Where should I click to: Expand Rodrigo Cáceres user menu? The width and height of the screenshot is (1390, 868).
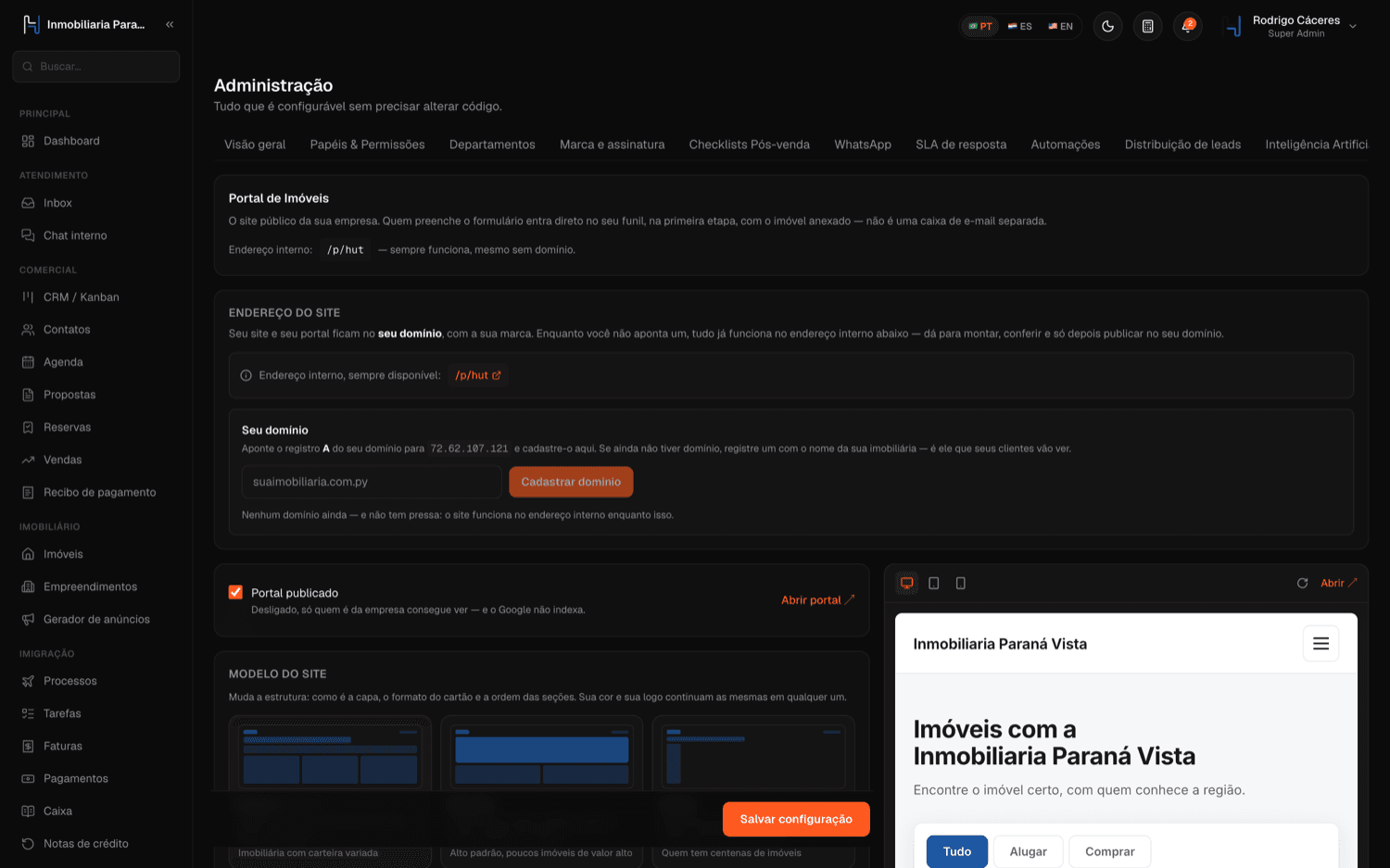click(x=1292, y=26)
